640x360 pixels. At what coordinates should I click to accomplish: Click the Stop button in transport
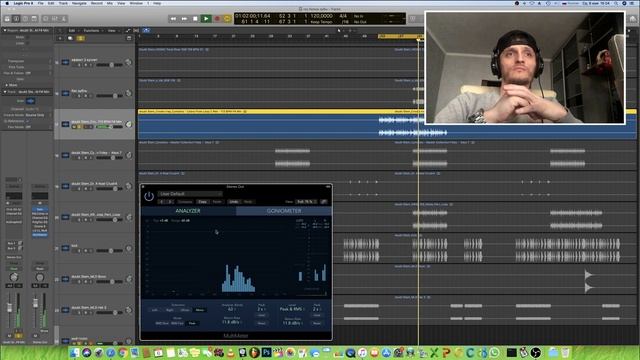tap(196, 19)
